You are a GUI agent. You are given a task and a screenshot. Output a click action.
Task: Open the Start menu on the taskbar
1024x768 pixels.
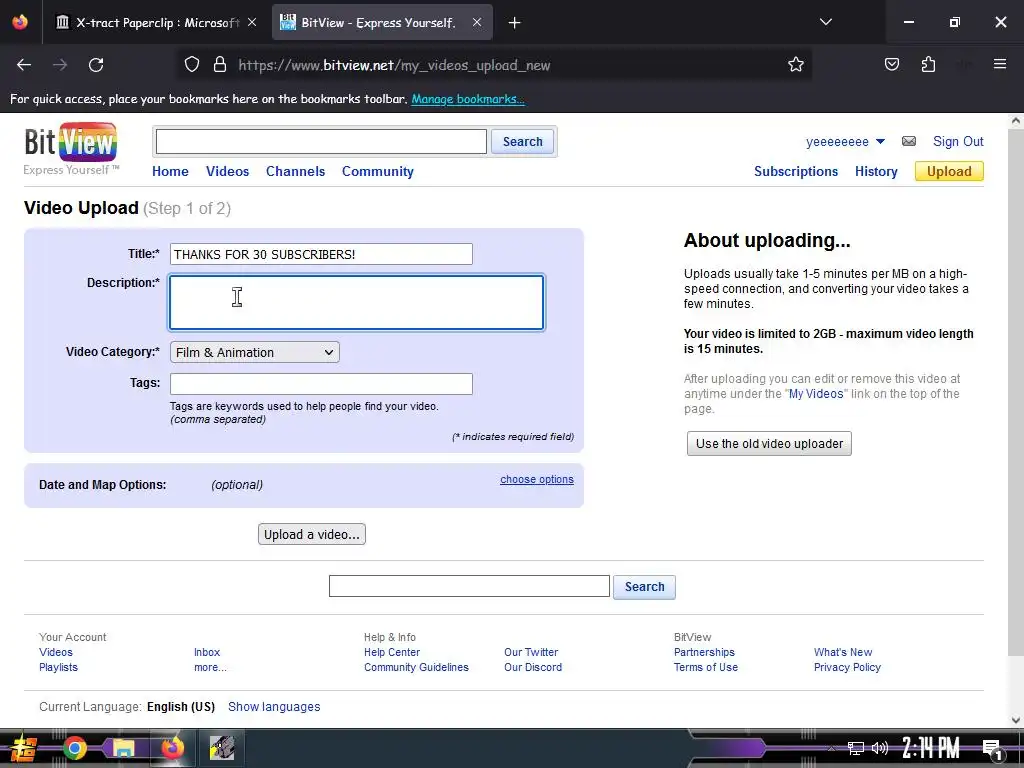[x=23, y=748]
